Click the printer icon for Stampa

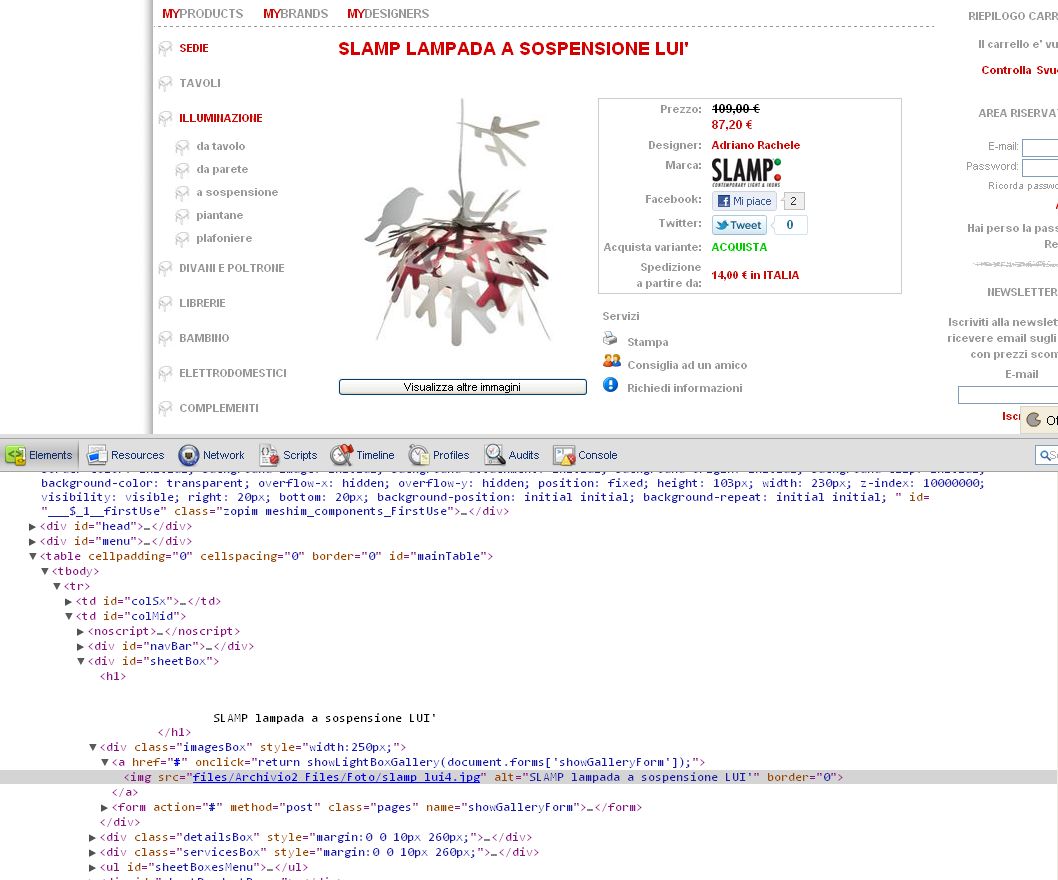point(610,338)
